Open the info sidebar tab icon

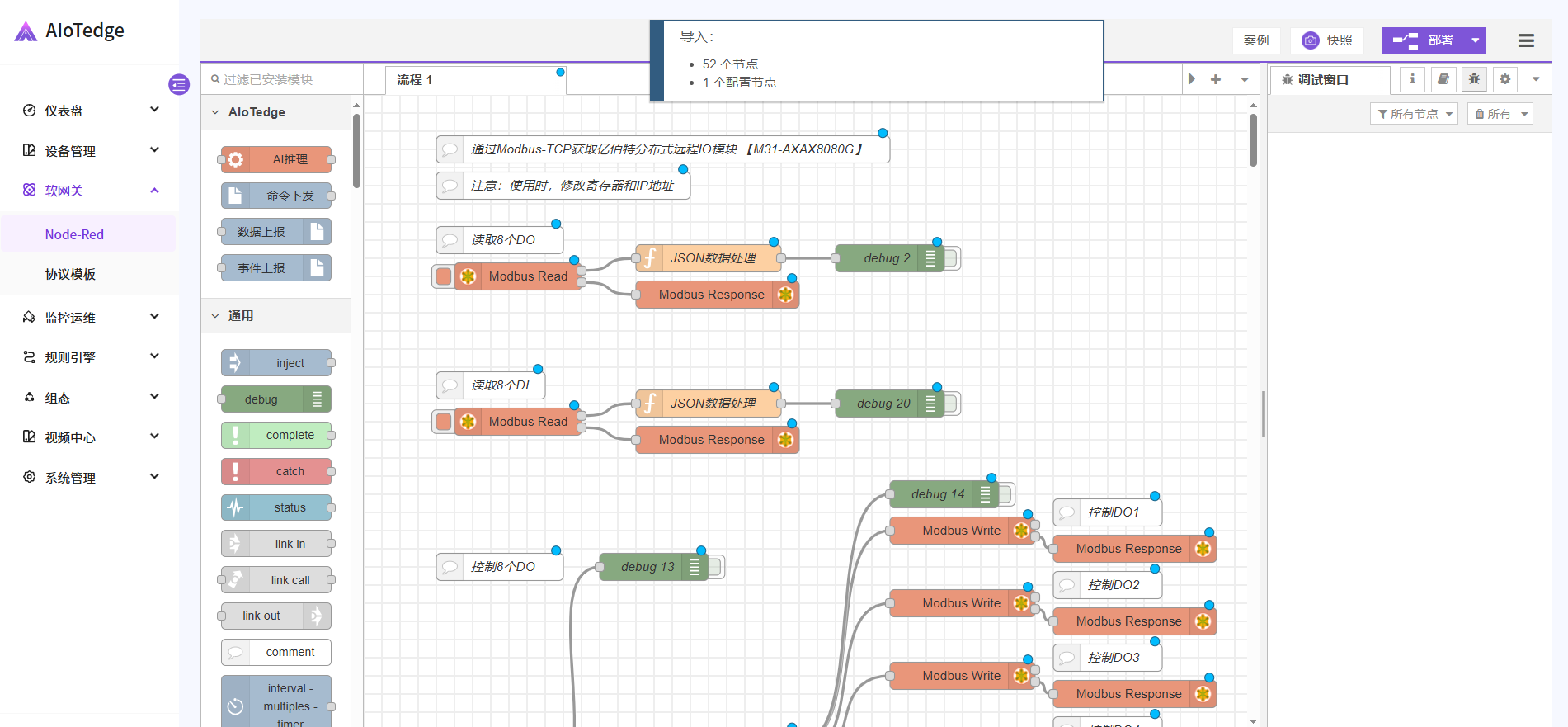1412,79
